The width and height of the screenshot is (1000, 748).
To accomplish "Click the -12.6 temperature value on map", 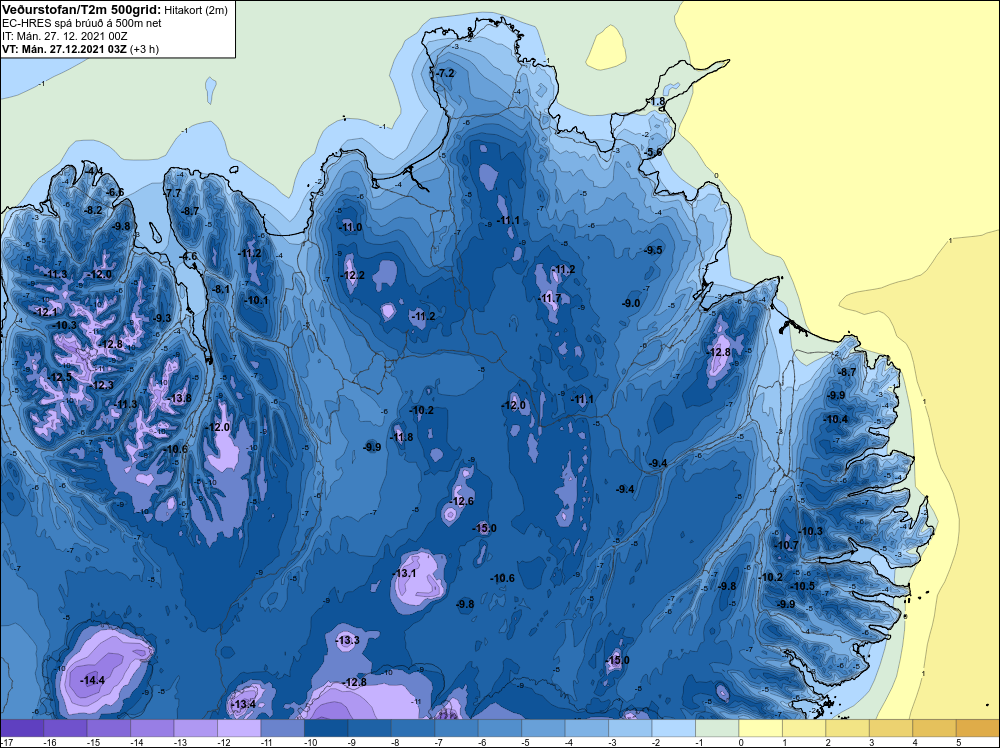I will click(x=461, y=501).
